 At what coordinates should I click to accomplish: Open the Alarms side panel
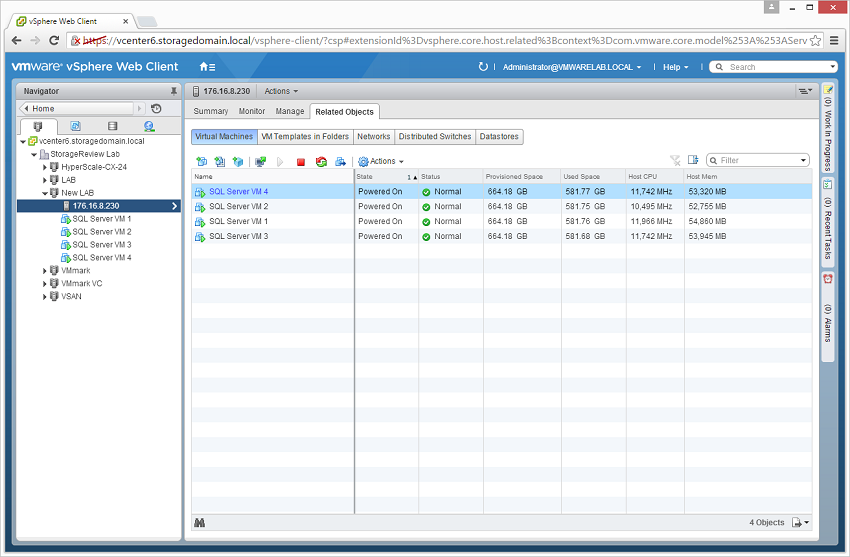point(828,315)
